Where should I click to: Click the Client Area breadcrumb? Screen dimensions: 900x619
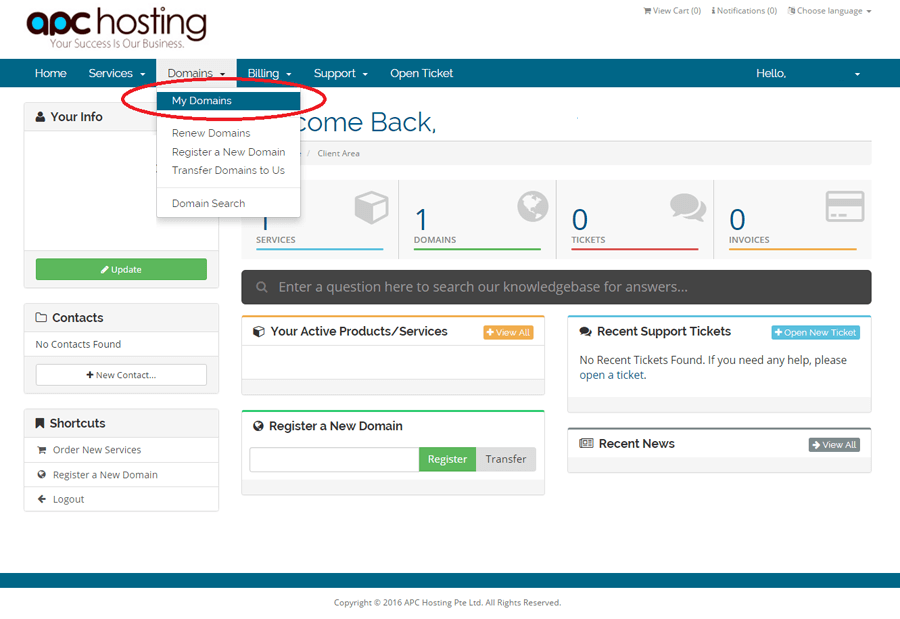(339, 153)
